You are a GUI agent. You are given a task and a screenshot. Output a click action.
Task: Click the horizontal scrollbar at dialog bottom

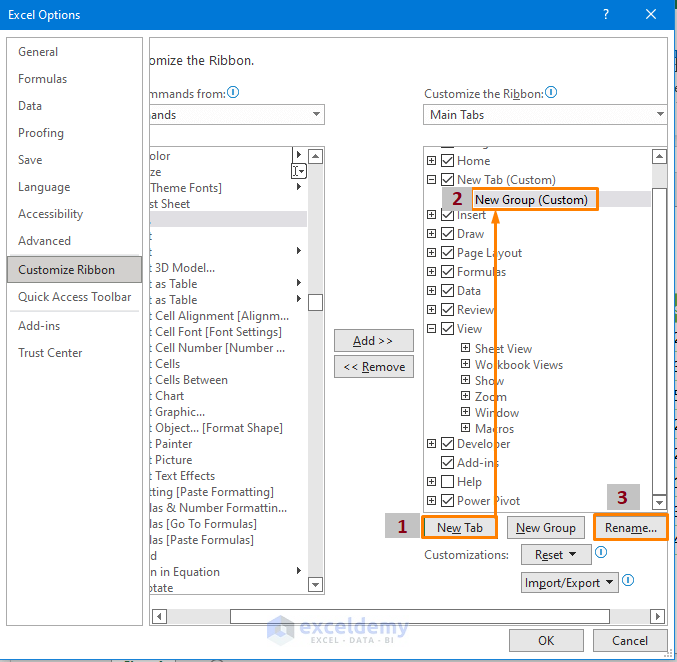(420, 616)
